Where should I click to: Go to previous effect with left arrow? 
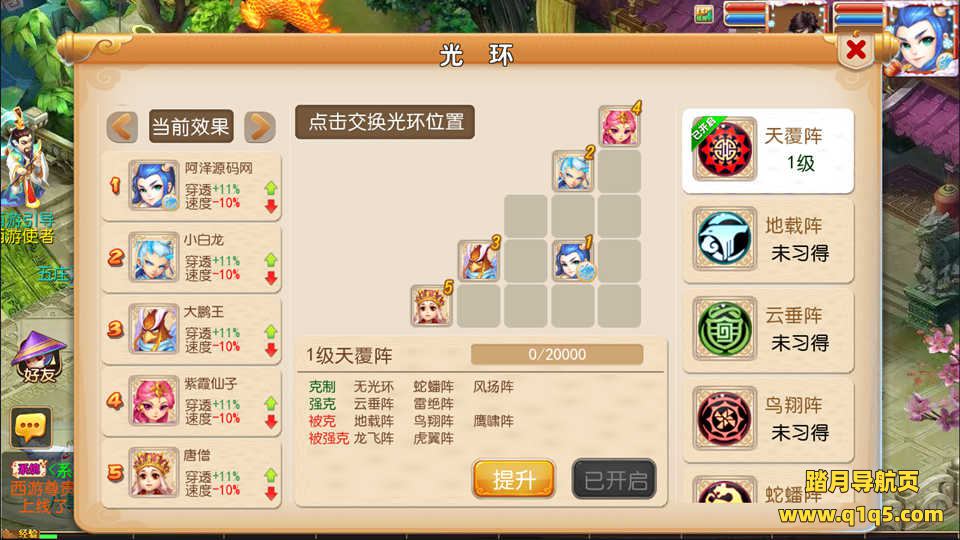[x=122, y=127]
